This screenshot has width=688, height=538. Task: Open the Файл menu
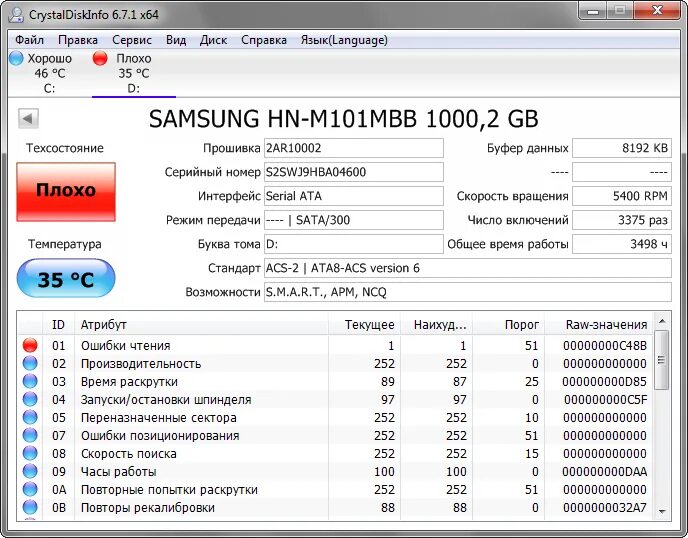[29, 40]
